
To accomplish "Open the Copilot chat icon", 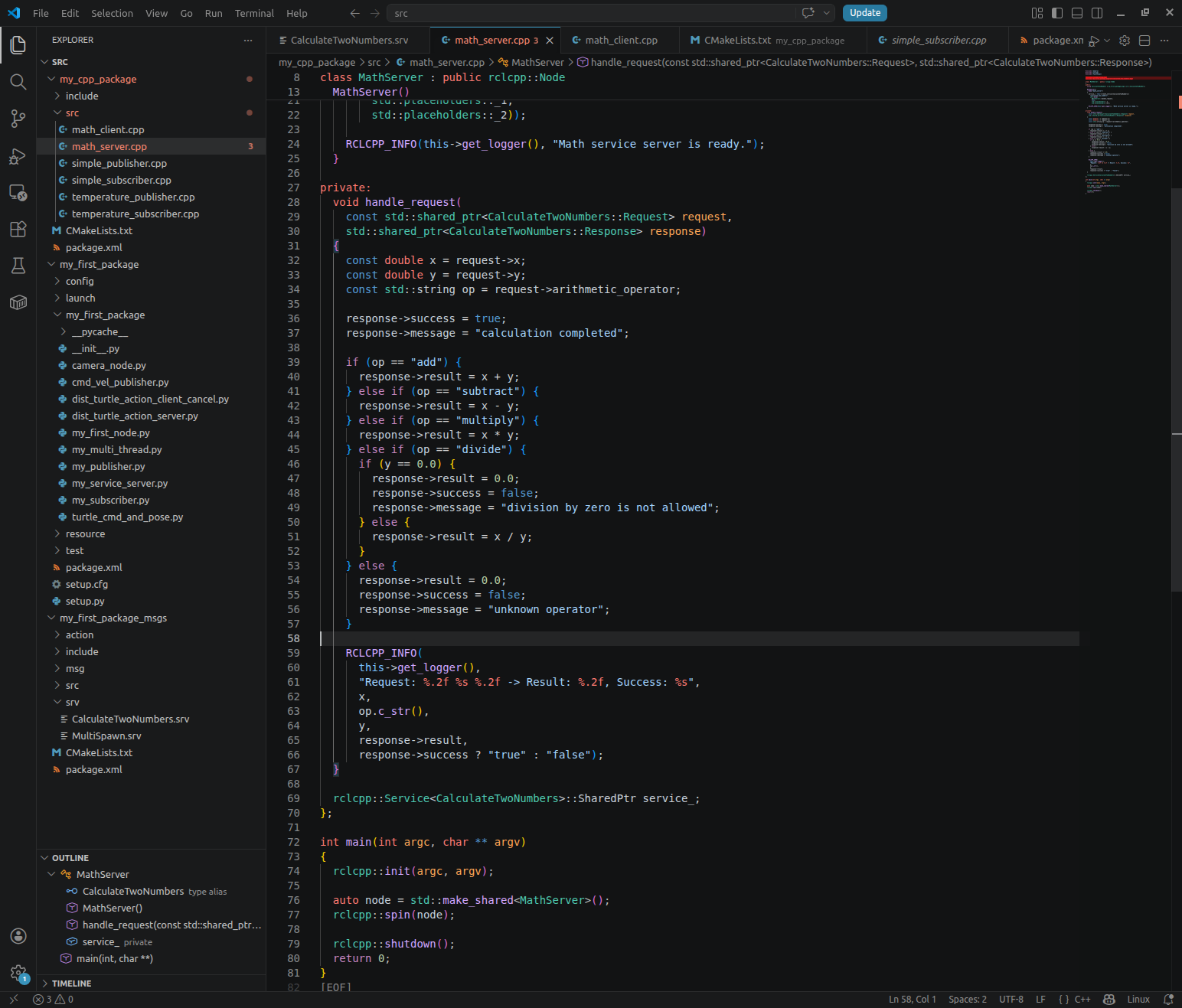I will point(808,13).
